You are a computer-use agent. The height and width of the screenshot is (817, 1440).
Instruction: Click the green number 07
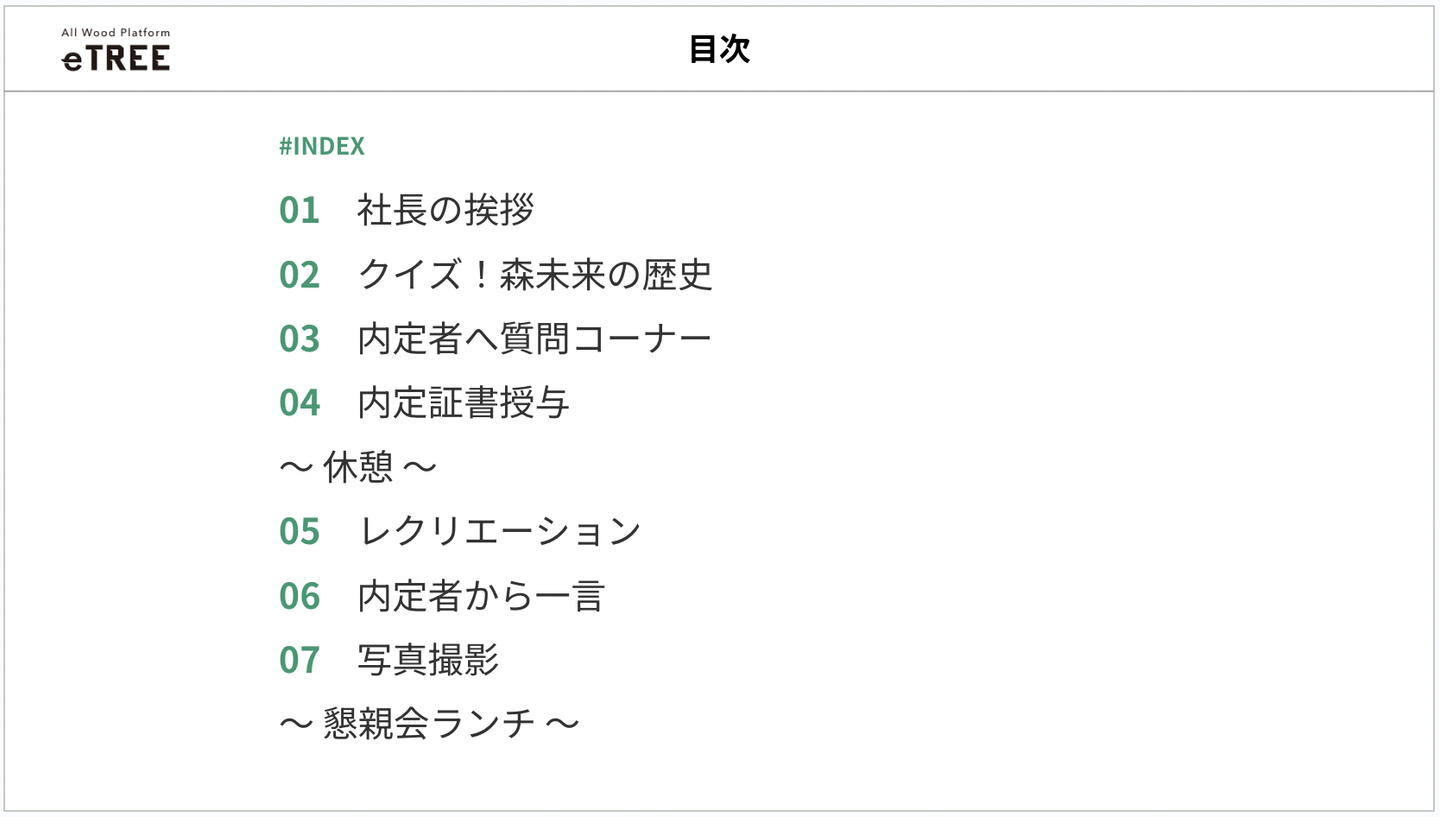point(299,659)
